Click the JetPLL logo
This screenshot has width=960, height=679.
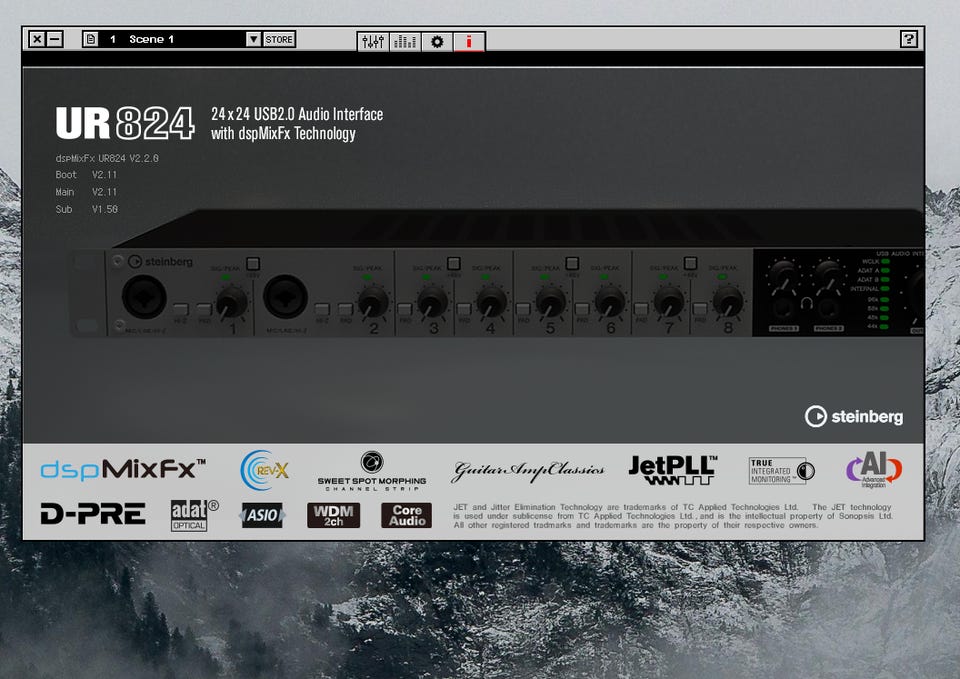[673, 470]
